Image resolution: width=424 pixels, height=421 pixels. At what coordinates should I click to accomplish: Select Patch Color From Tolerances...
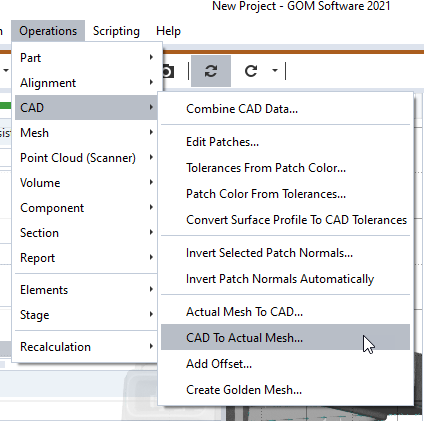tap(285, 194)
